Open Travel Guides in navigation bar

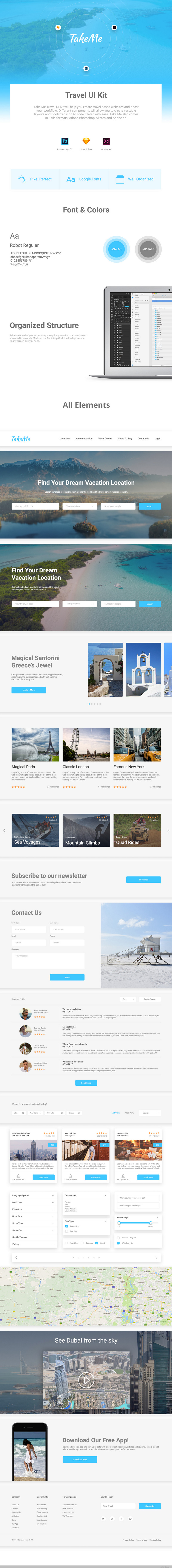[104, 438]
